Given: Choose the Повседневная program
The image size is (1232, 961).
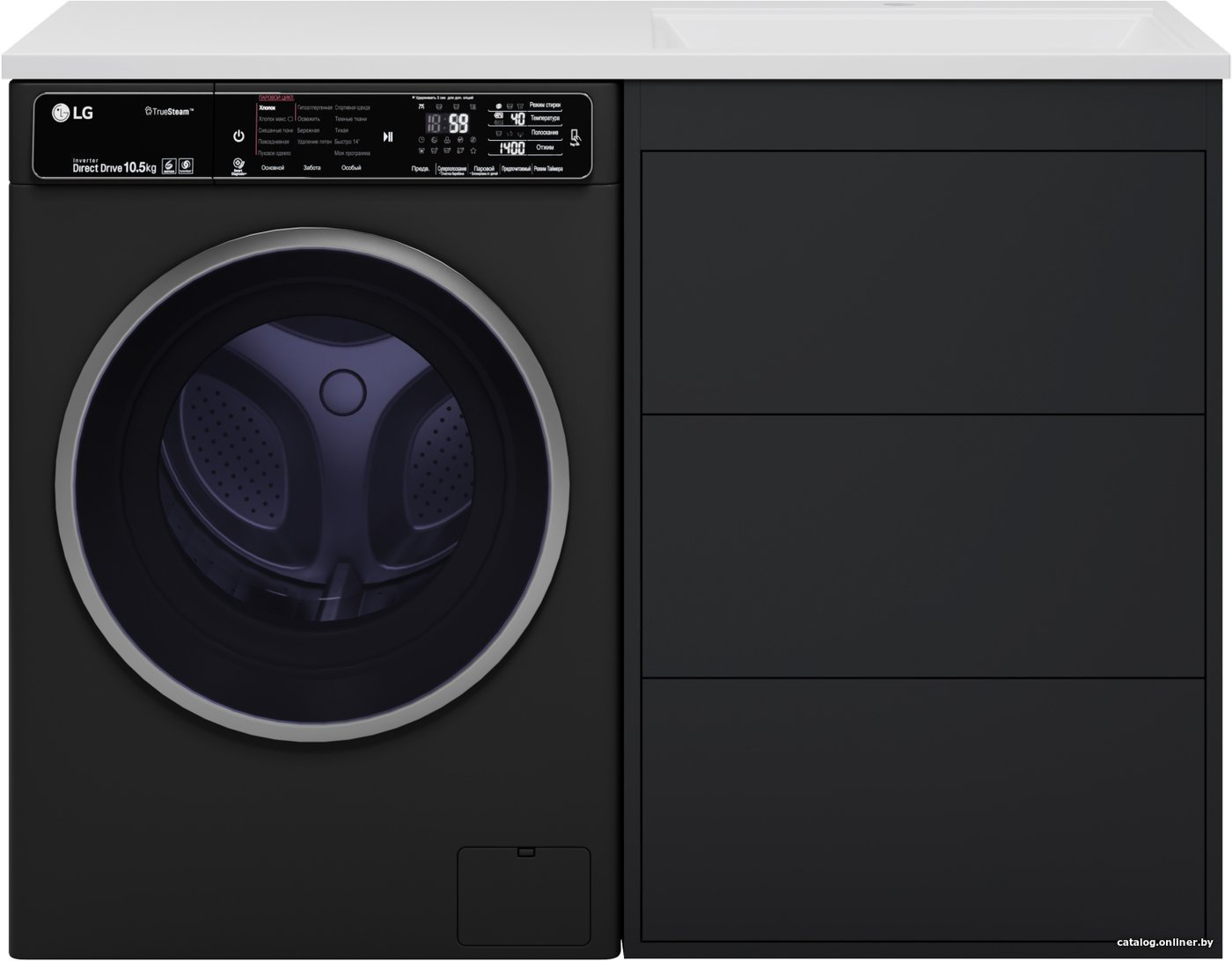Looking at the screenshot, I should [274, 142].
